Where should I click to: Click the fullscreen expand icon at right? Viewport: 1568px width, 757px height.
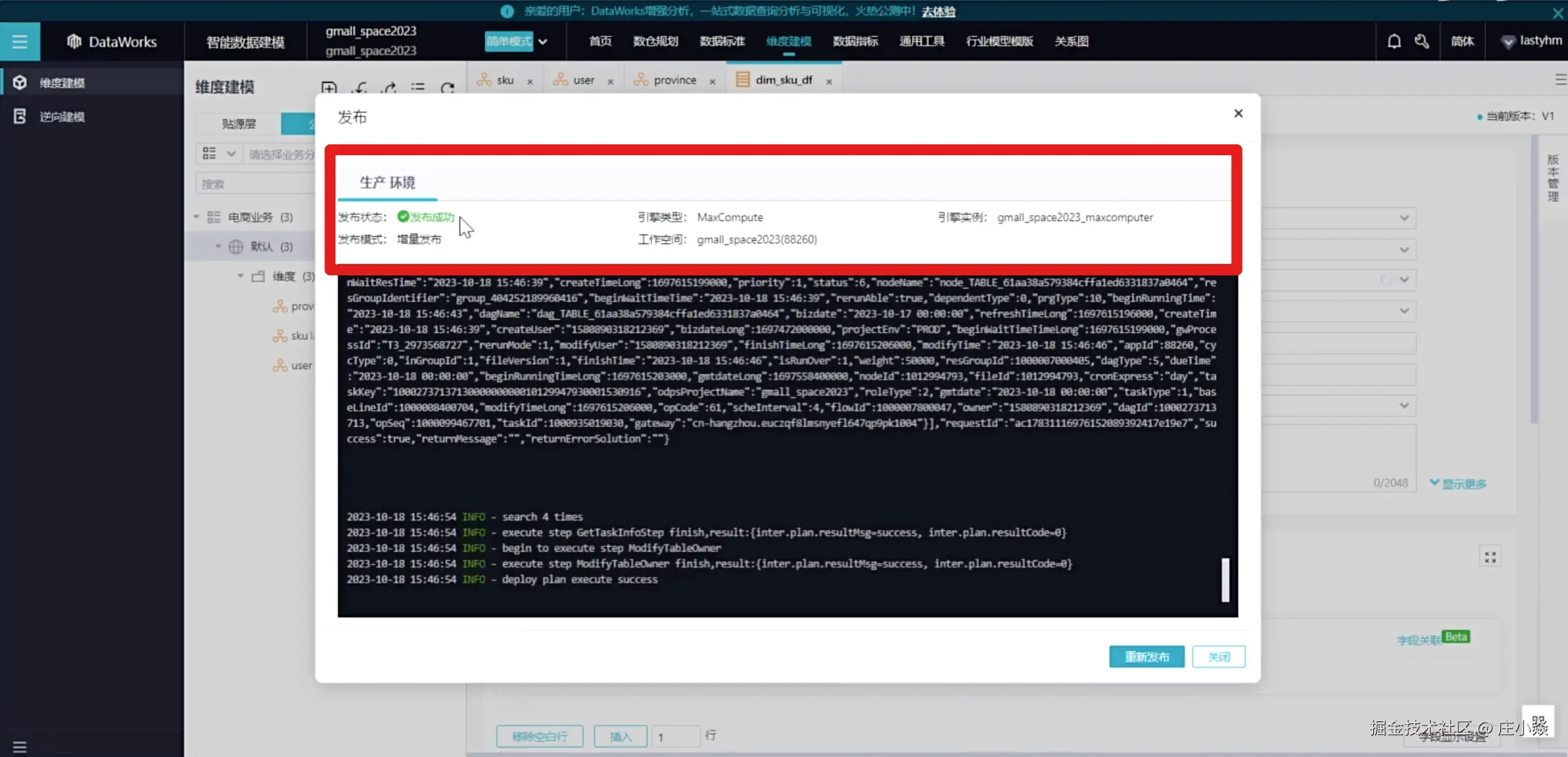click(1490, 557)
